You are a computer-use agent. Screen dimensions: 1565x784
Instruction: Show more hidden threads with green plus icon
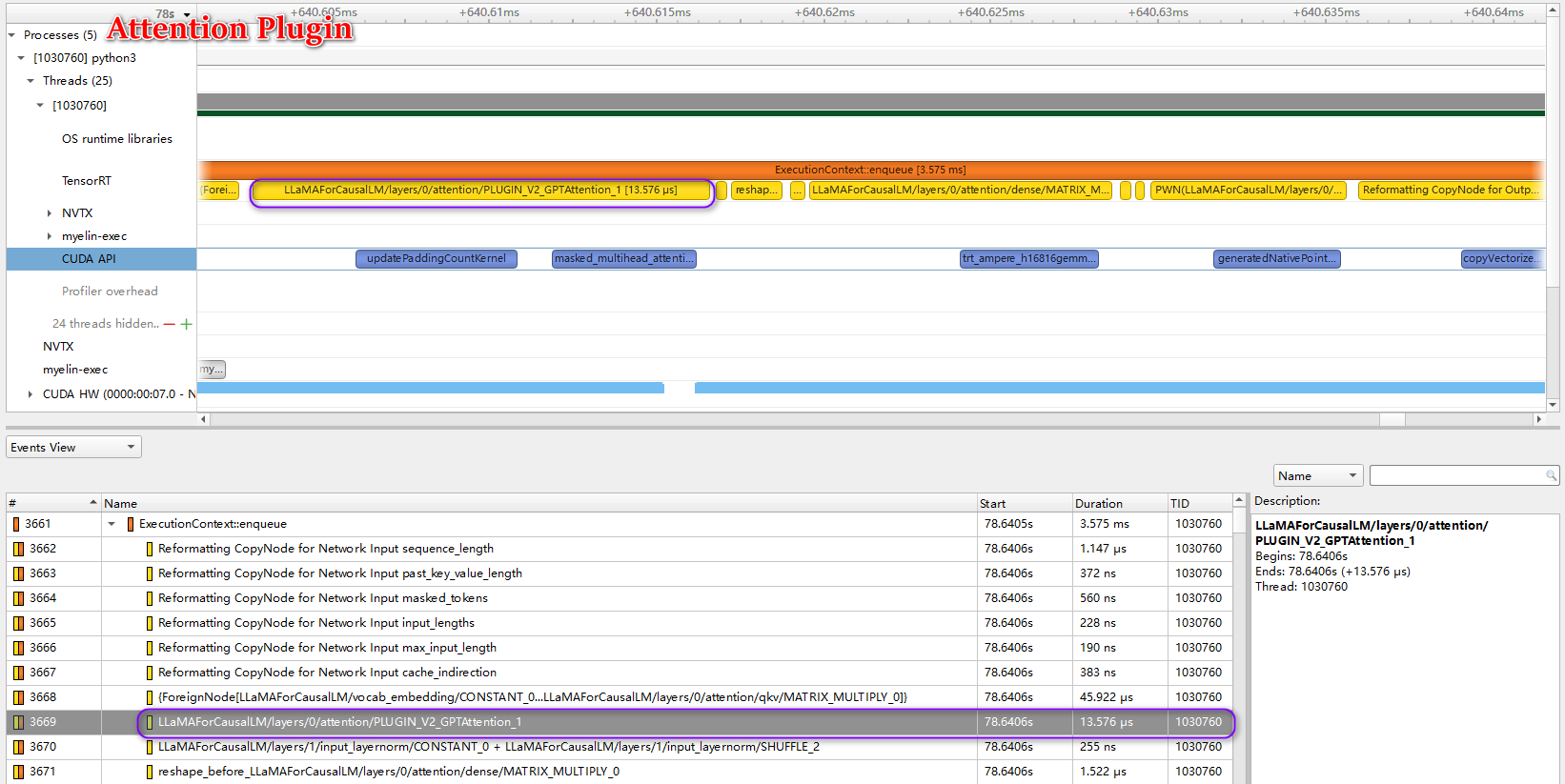187,325
